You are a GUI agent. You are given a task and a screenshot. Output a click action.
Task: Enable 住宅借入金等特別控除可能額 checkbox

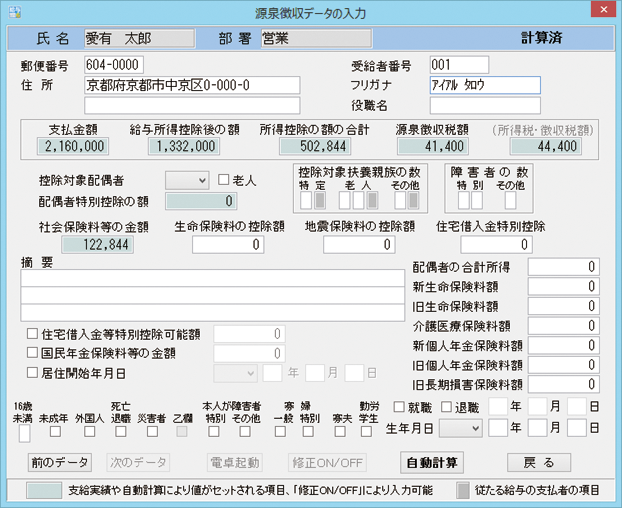click(x=33, y=334)
